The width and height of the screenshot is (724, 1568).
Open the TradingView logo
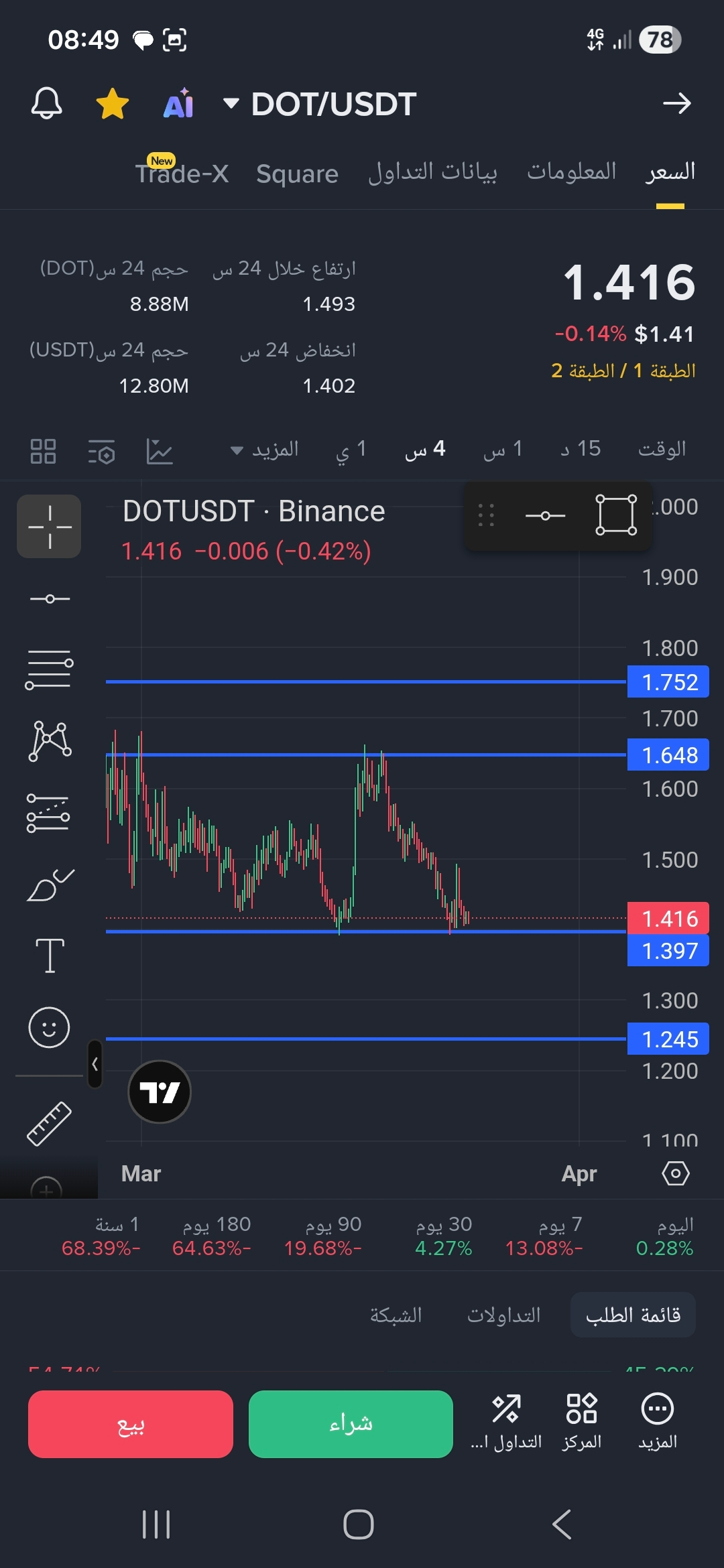click(160, 1092)
